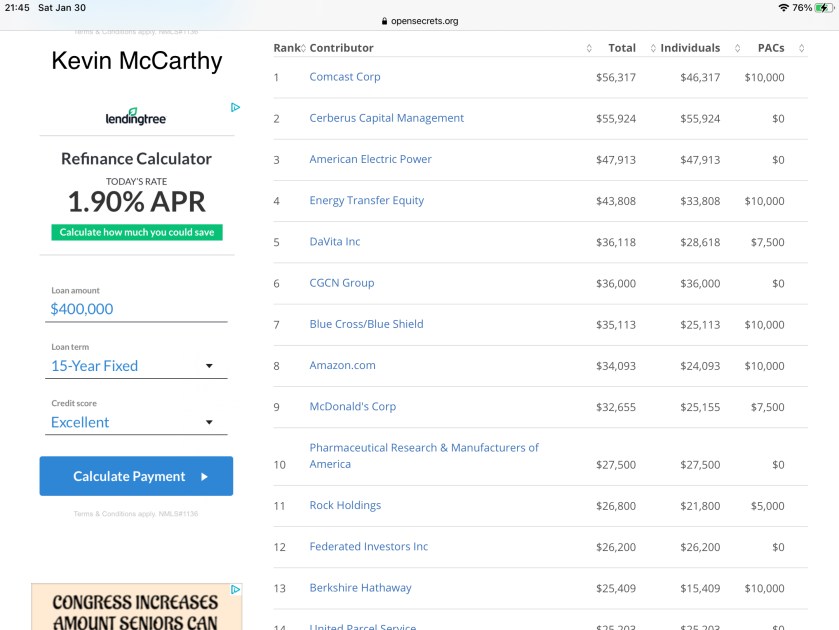
Task: Click AdChoices icon on Congress seniors ad
Action: click(236, 590)
